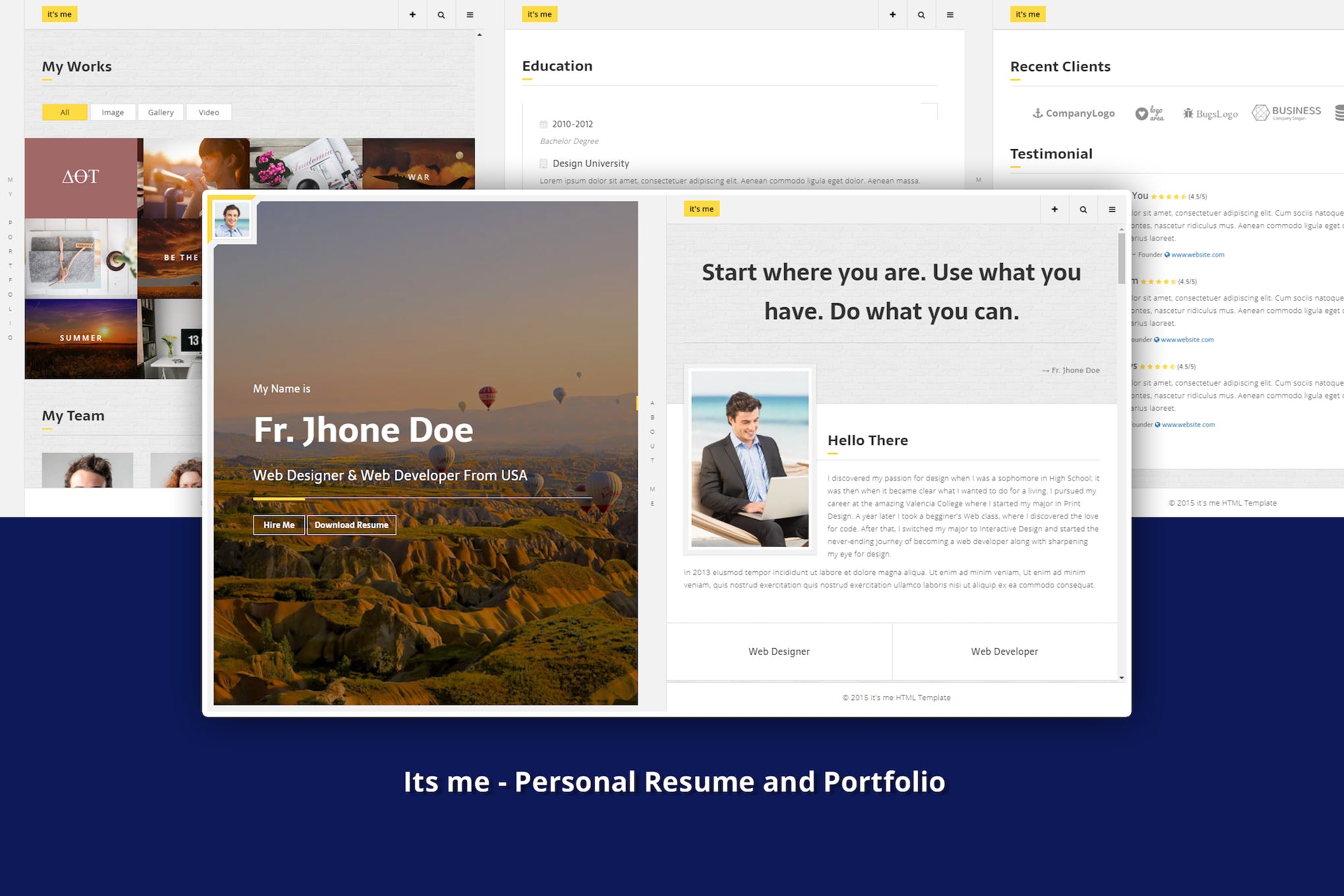The width and height of the screenshot is (1344, 896).
Task: Click the search icon on right panel
Action: point(1083,209)
